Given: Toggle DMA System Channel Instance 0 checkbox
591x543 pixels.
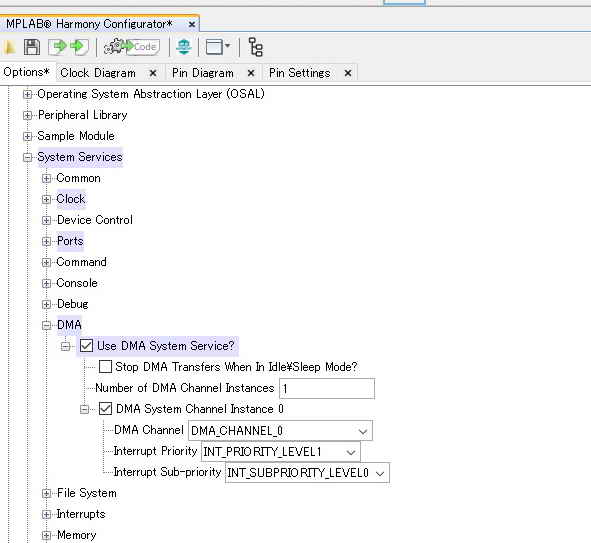Looking at the screenshot, I should pos(105,408).
